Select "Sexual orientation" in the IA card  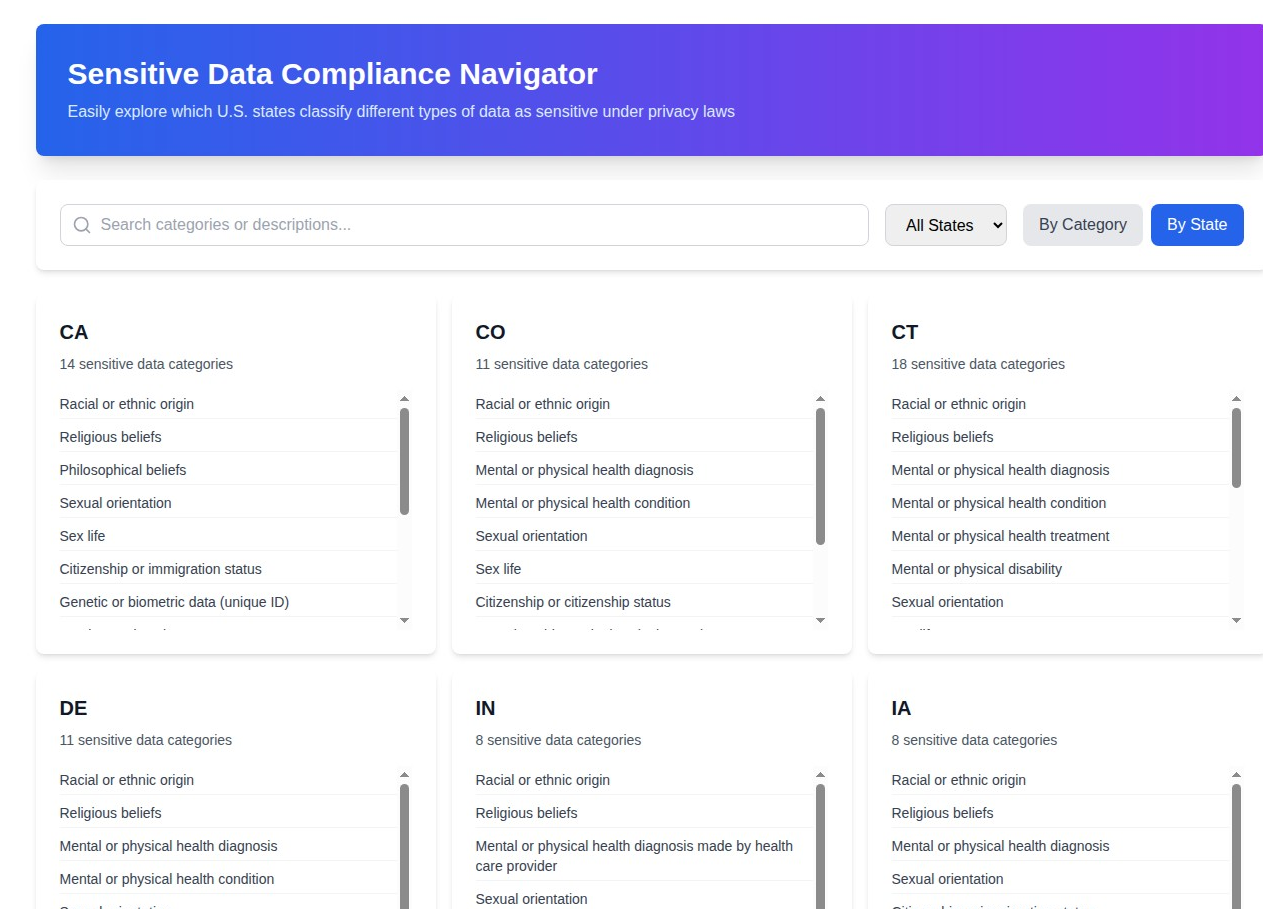[947, 878]
